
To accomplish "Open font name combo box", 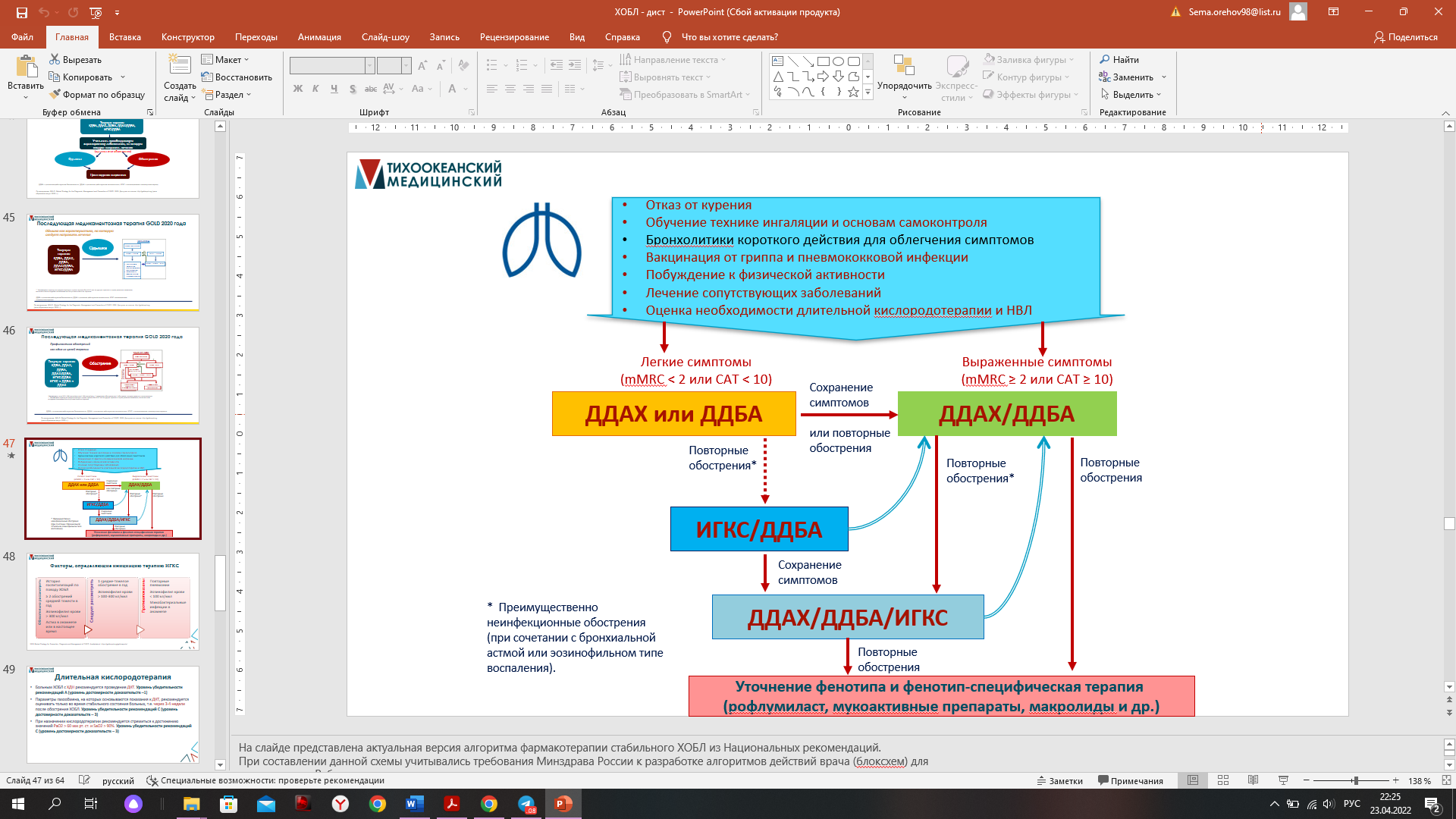I will (332, 66).
